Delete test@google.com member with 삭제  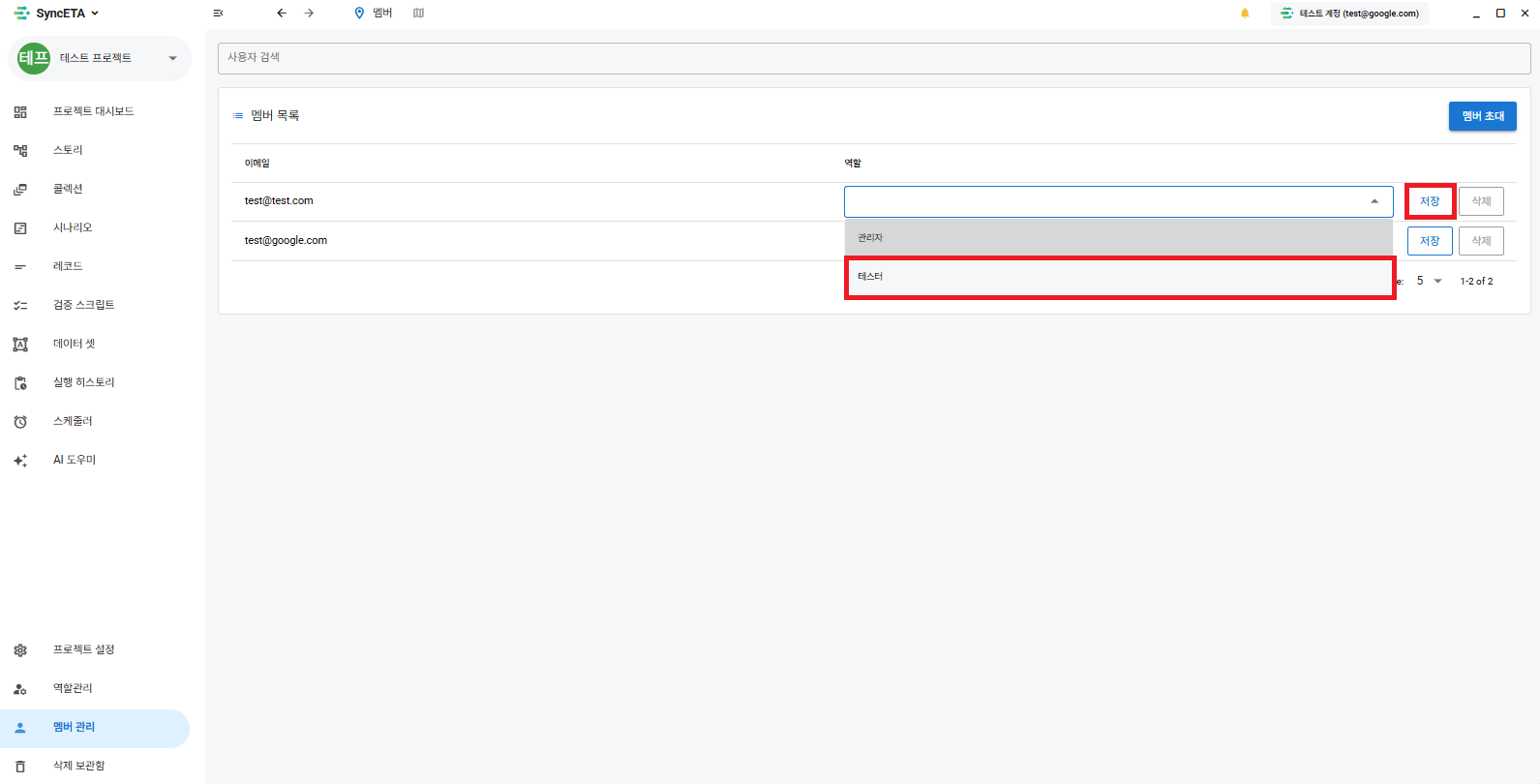pyautogui.click(x=1481, y=241)
